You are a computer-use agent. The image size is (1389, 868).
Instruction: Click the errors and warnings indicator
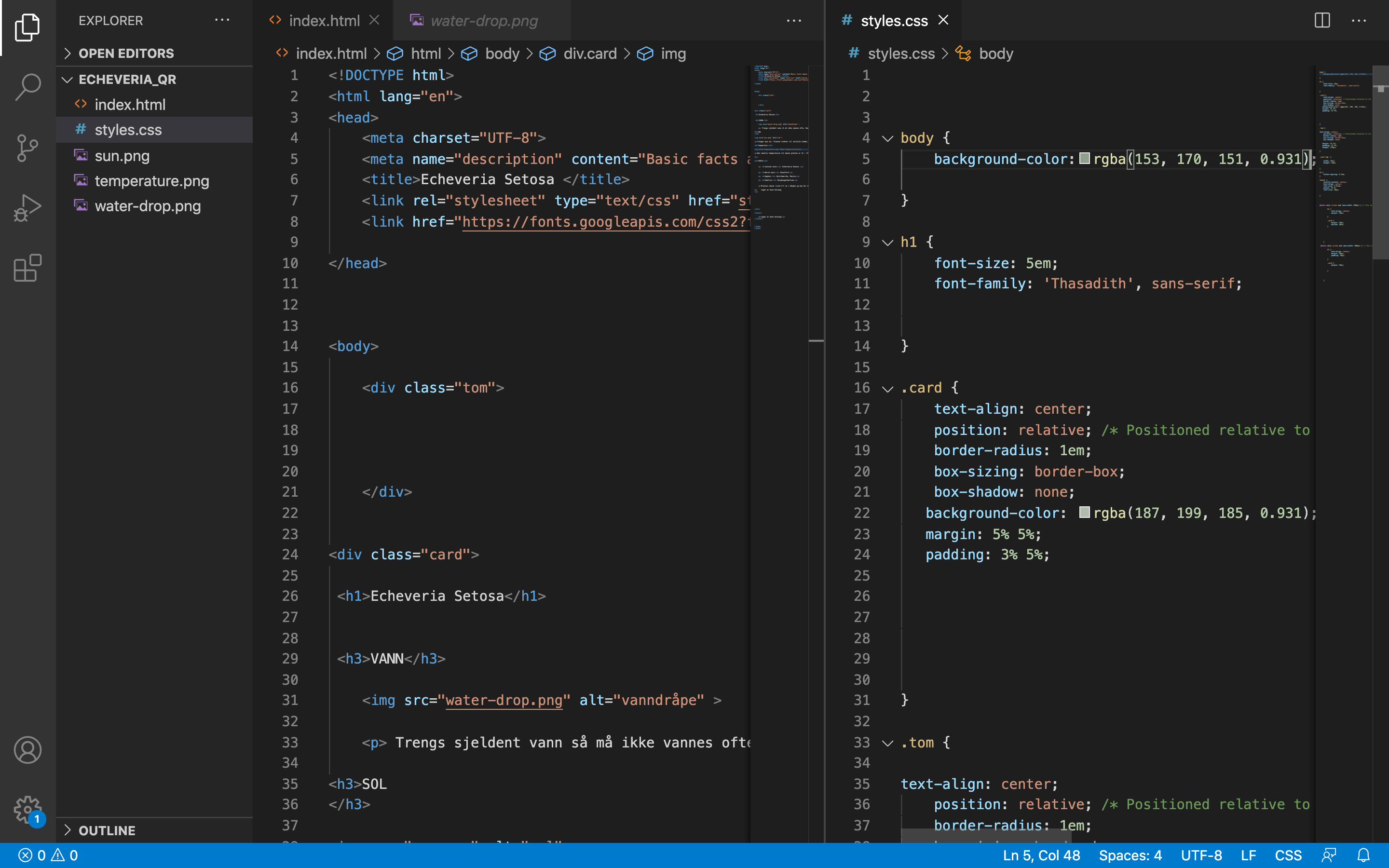pyautogui.click(x=48, y=855)
